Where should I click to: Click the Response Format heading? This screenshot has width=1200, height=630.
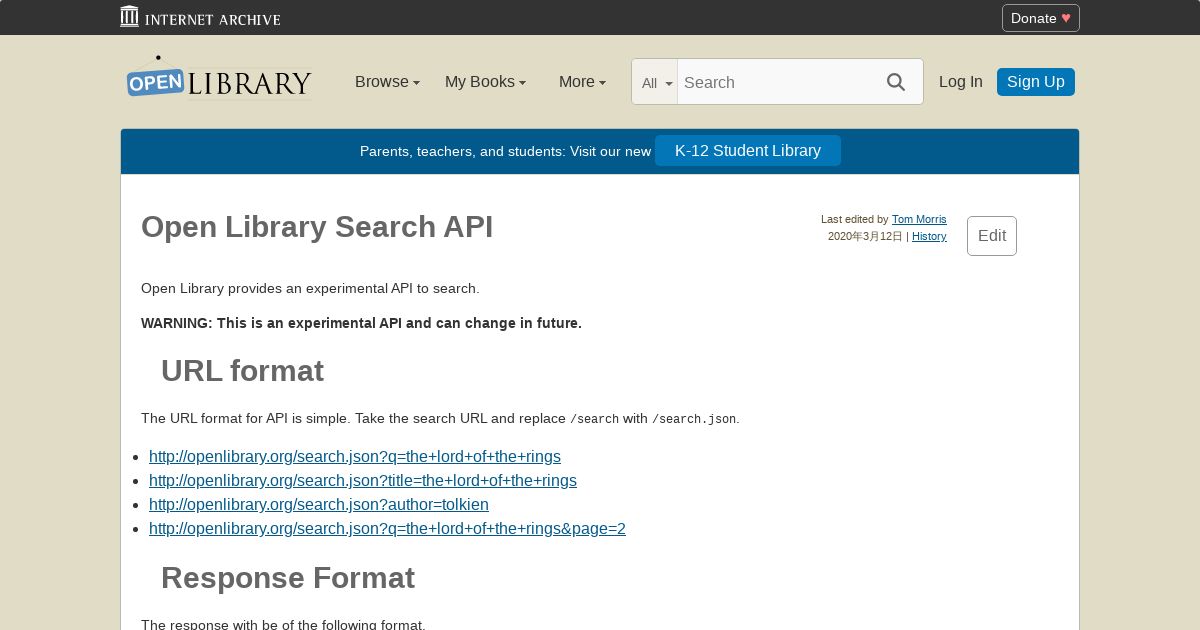tap(288, 578)
